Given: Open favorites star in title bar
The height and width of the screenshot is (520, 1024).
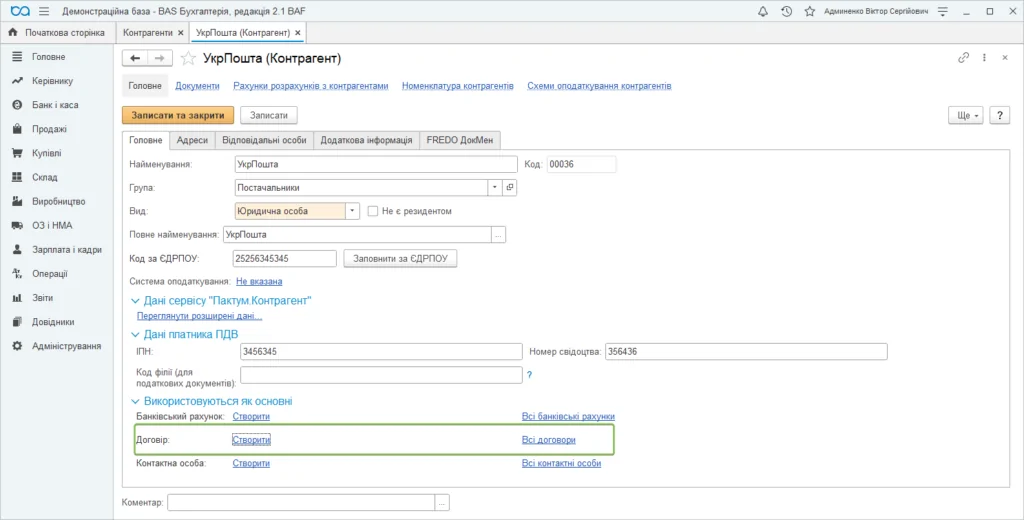Looking at the screenshot, I should coord(810,11).
